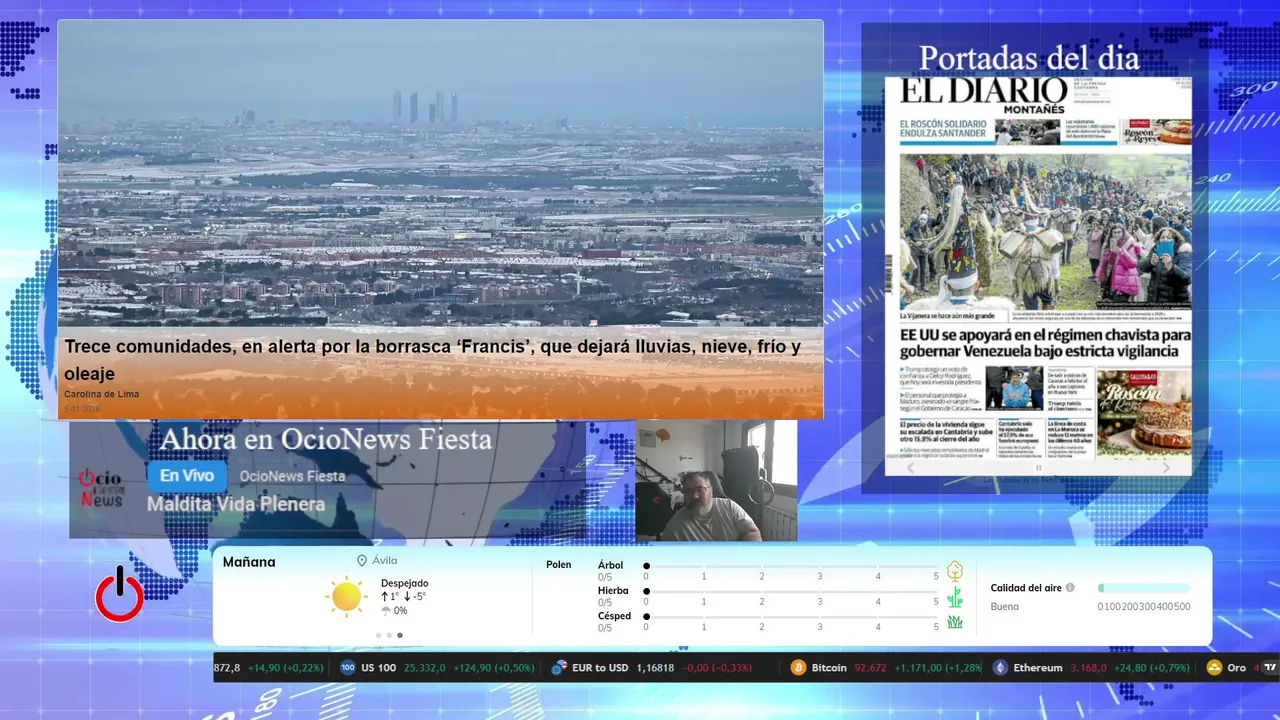This screenshot has width=1280, height=720.
Task: Open the Trece comunidades headline
Action: pos(432,360)
